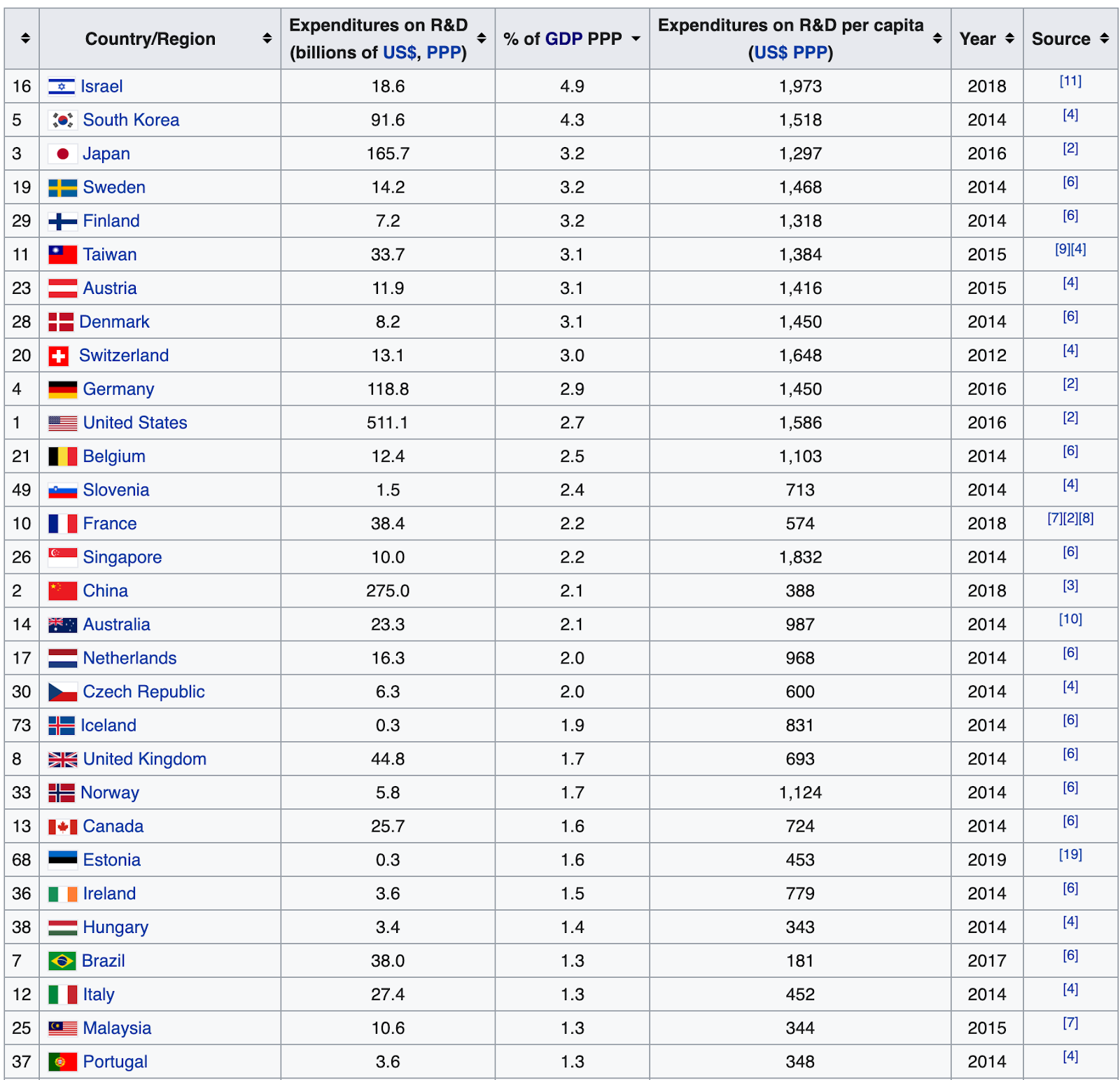Open citation [3] in China row
This screenshot has height=1080, width=1120.
coord(1070,586)
